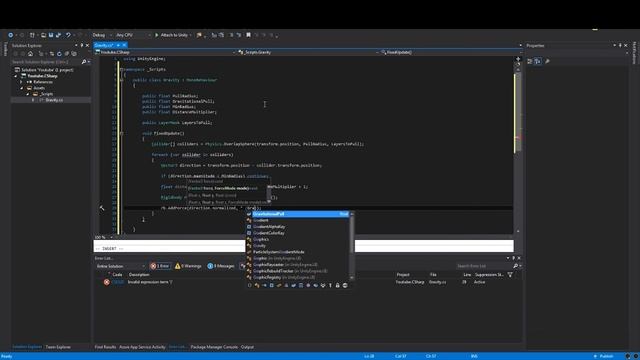Open the Notifications side tab
The width and height of the screenshot is (640, 360).
tap(634, 53)
